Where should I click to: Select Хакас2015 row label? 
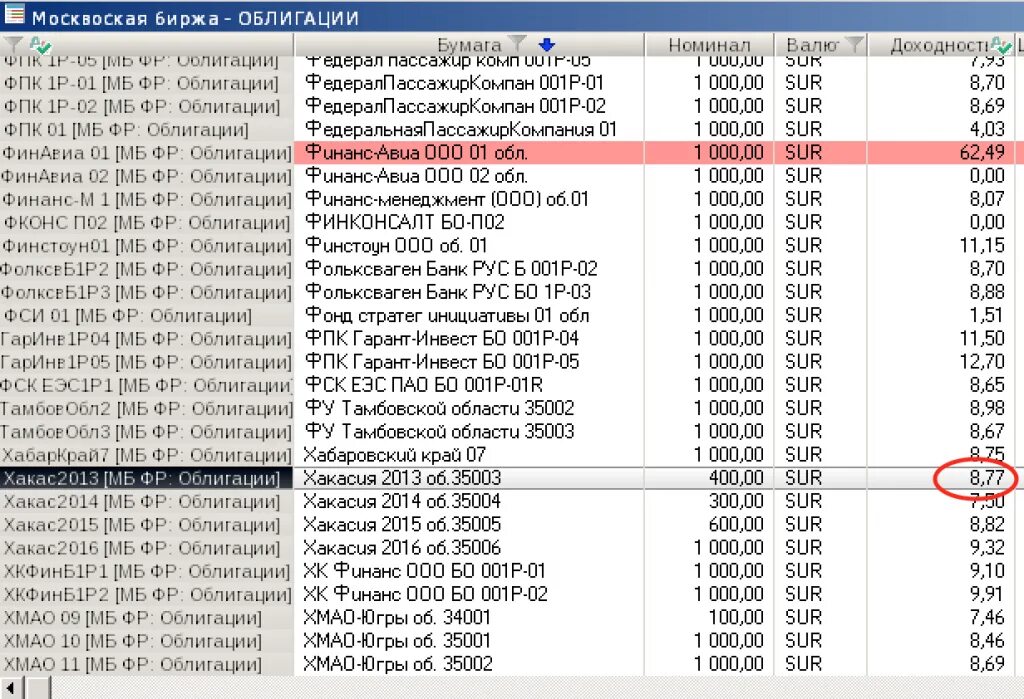tap(147, 525)
